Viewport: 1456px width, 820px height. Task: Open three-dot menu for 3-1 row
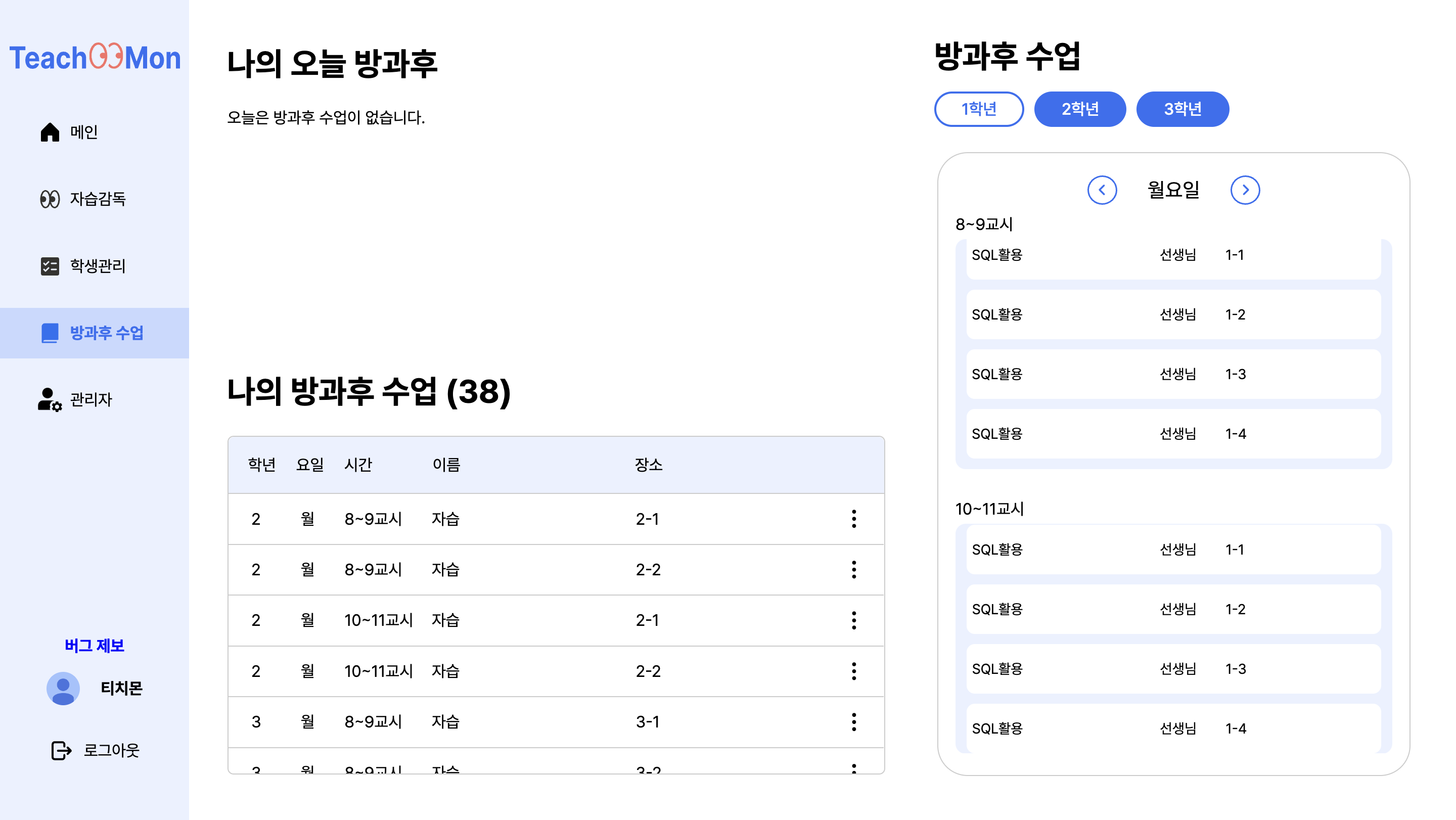point(853,721)
